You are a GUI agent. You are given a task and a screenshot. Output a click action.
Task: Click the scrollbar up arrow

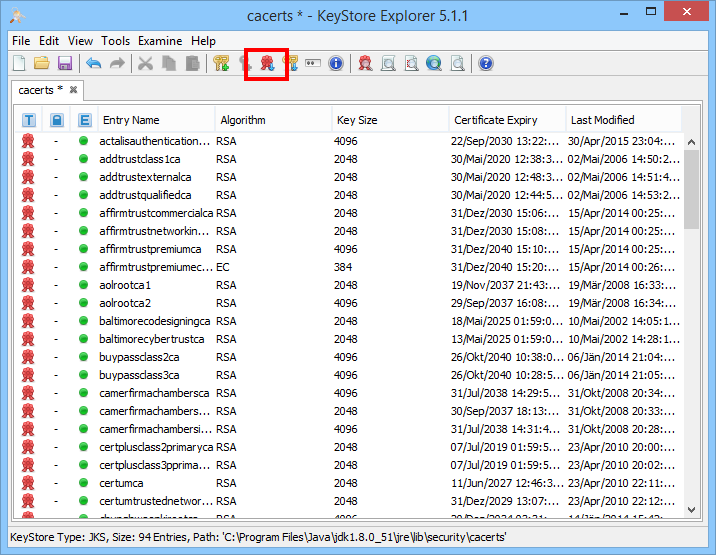point(691,142)
